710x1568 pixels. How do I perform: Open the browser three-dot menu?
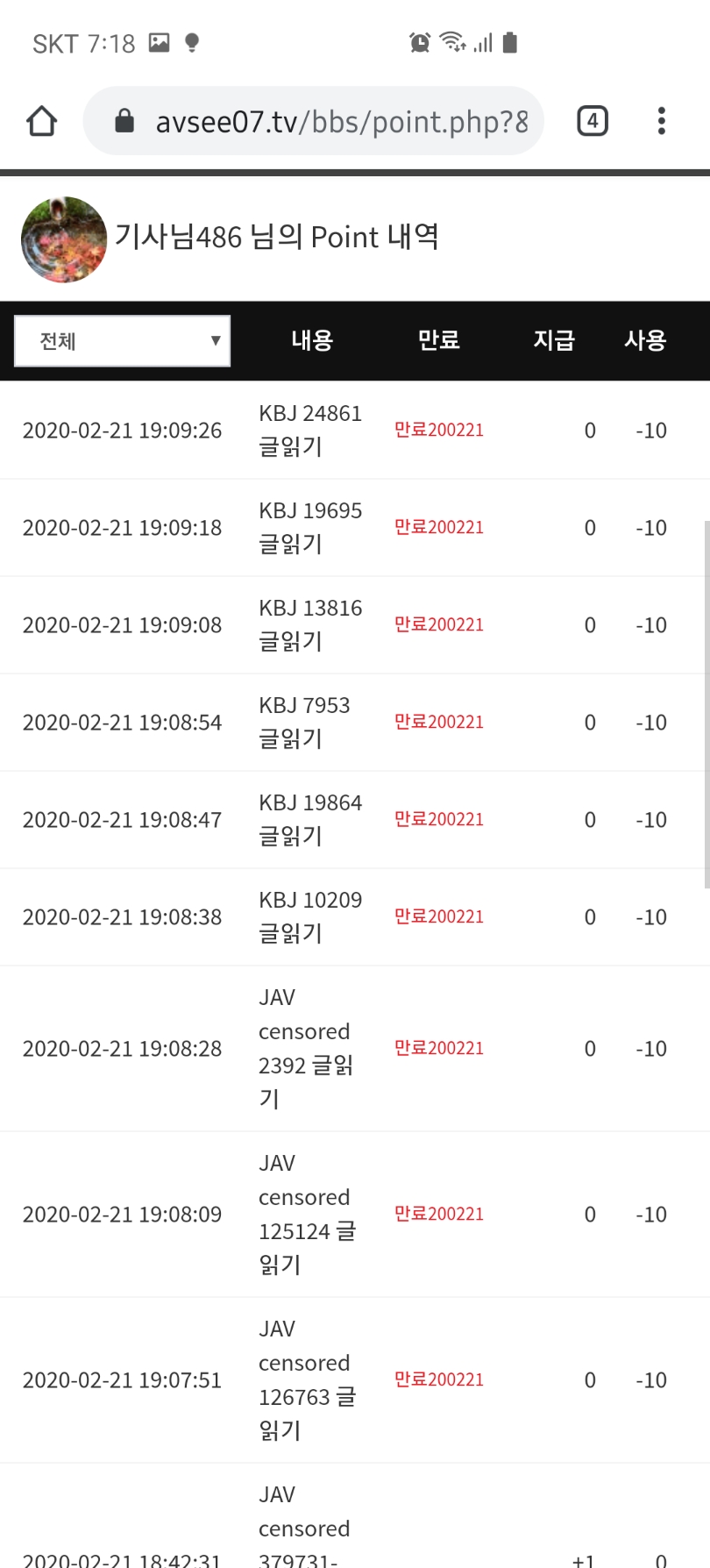(662, 121)
